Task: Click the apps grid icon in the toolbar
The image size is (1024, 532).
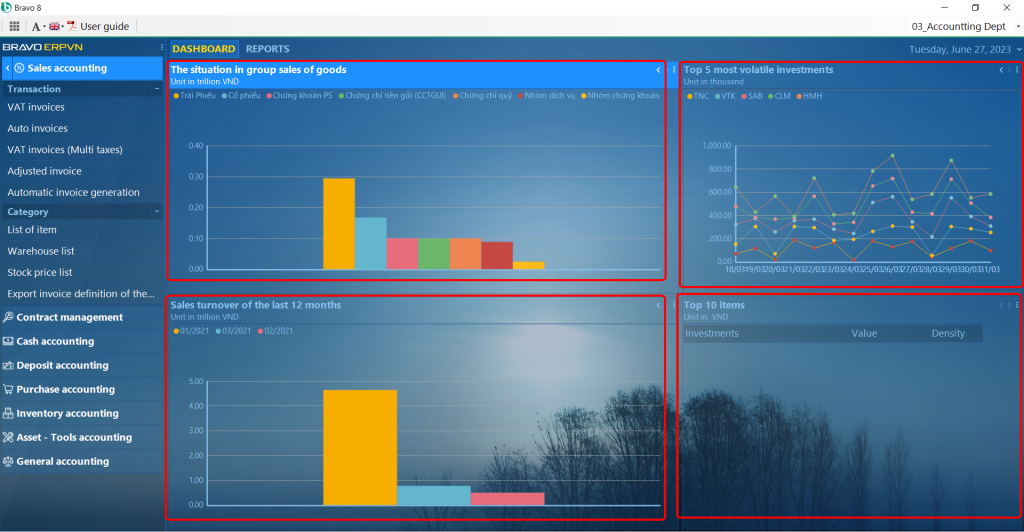Action: pos(14,26)
